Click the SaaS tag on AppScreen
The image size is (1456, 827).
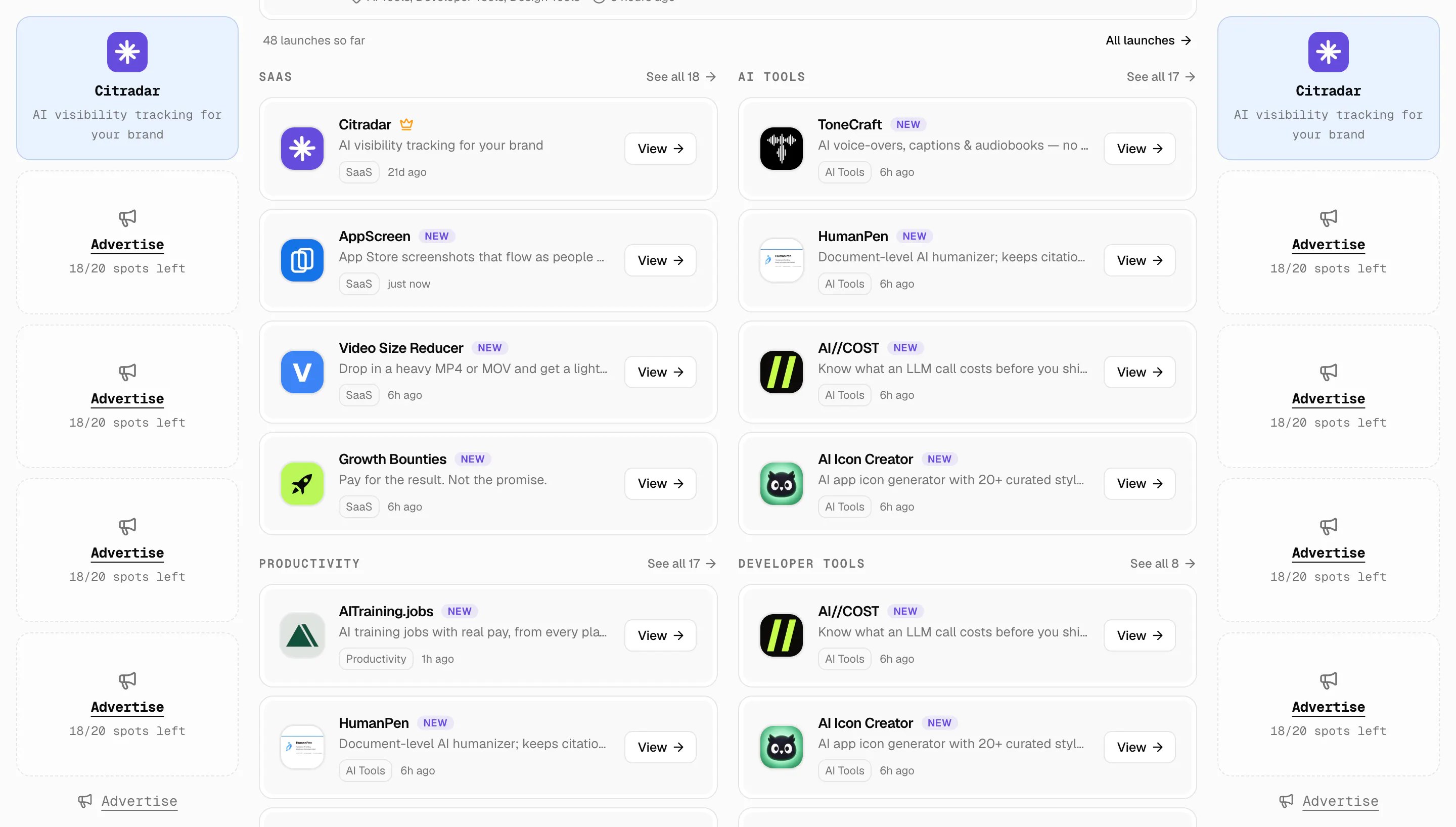[359, 284]
